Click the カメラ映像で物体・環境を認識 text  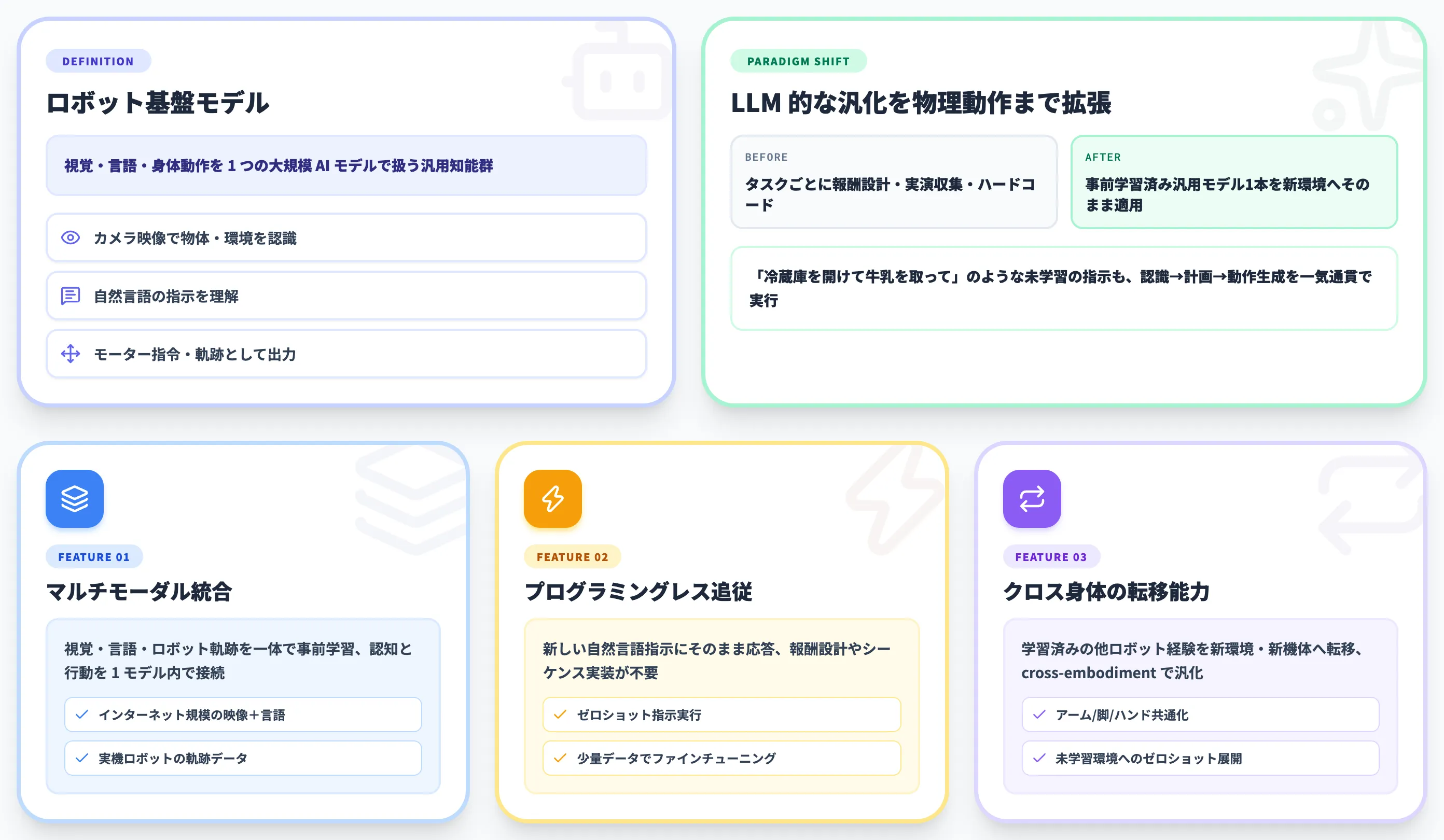(195, 239)
